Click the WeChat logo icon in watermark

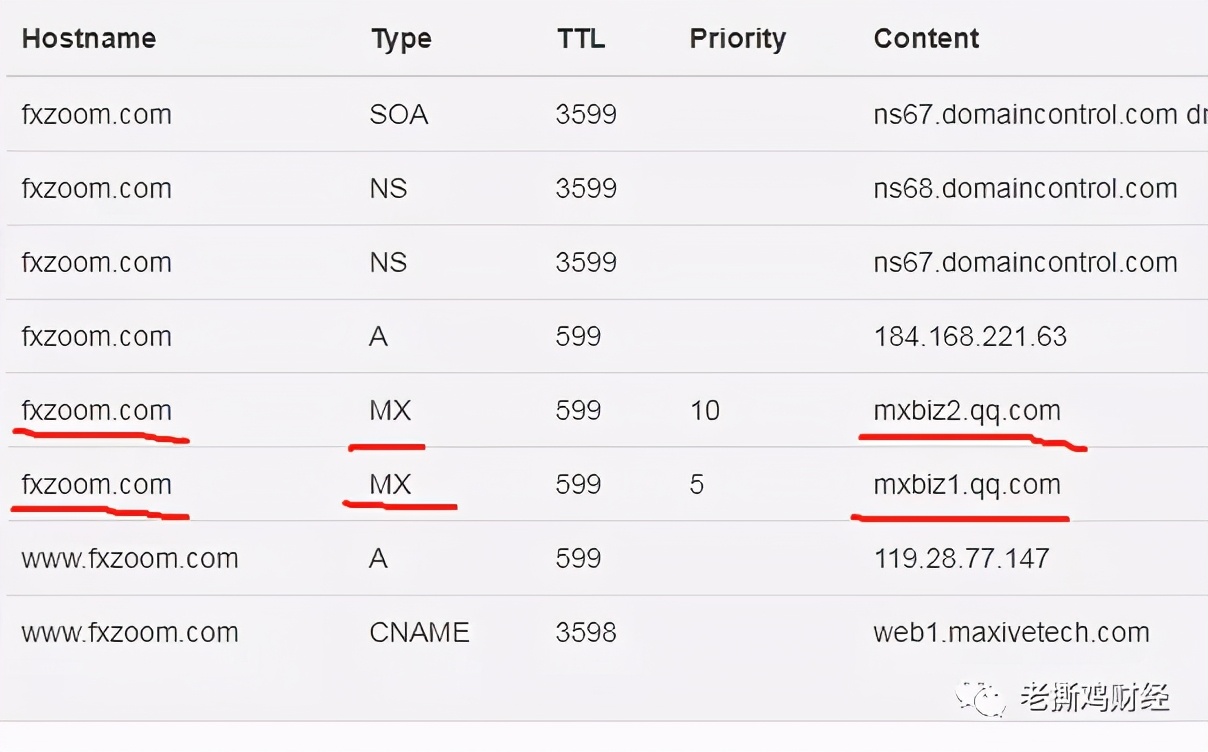(980, 697)
